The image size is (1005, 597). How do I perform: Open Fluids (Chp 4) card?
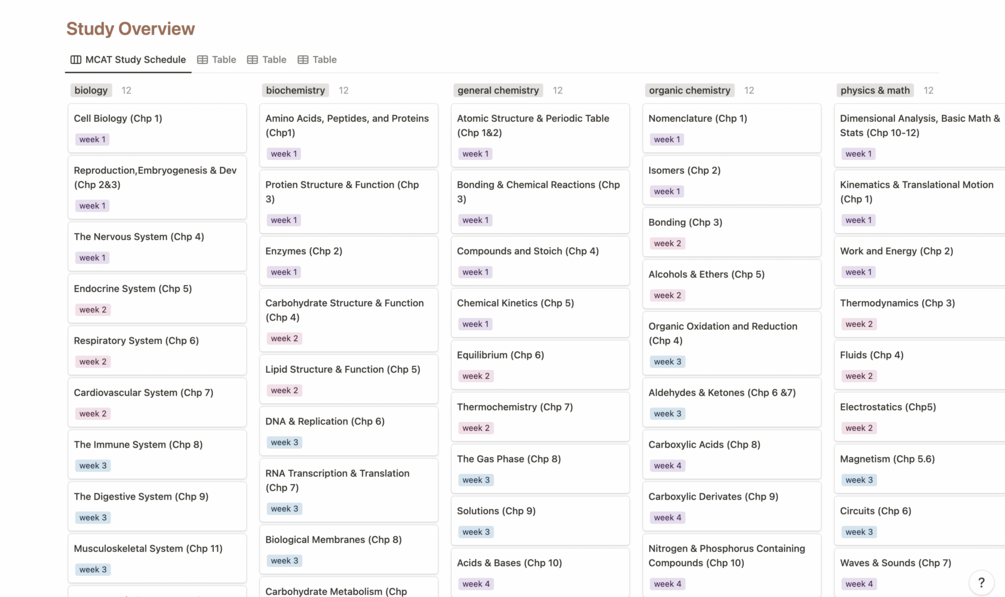pyautogui.click(x=920, y=365)
